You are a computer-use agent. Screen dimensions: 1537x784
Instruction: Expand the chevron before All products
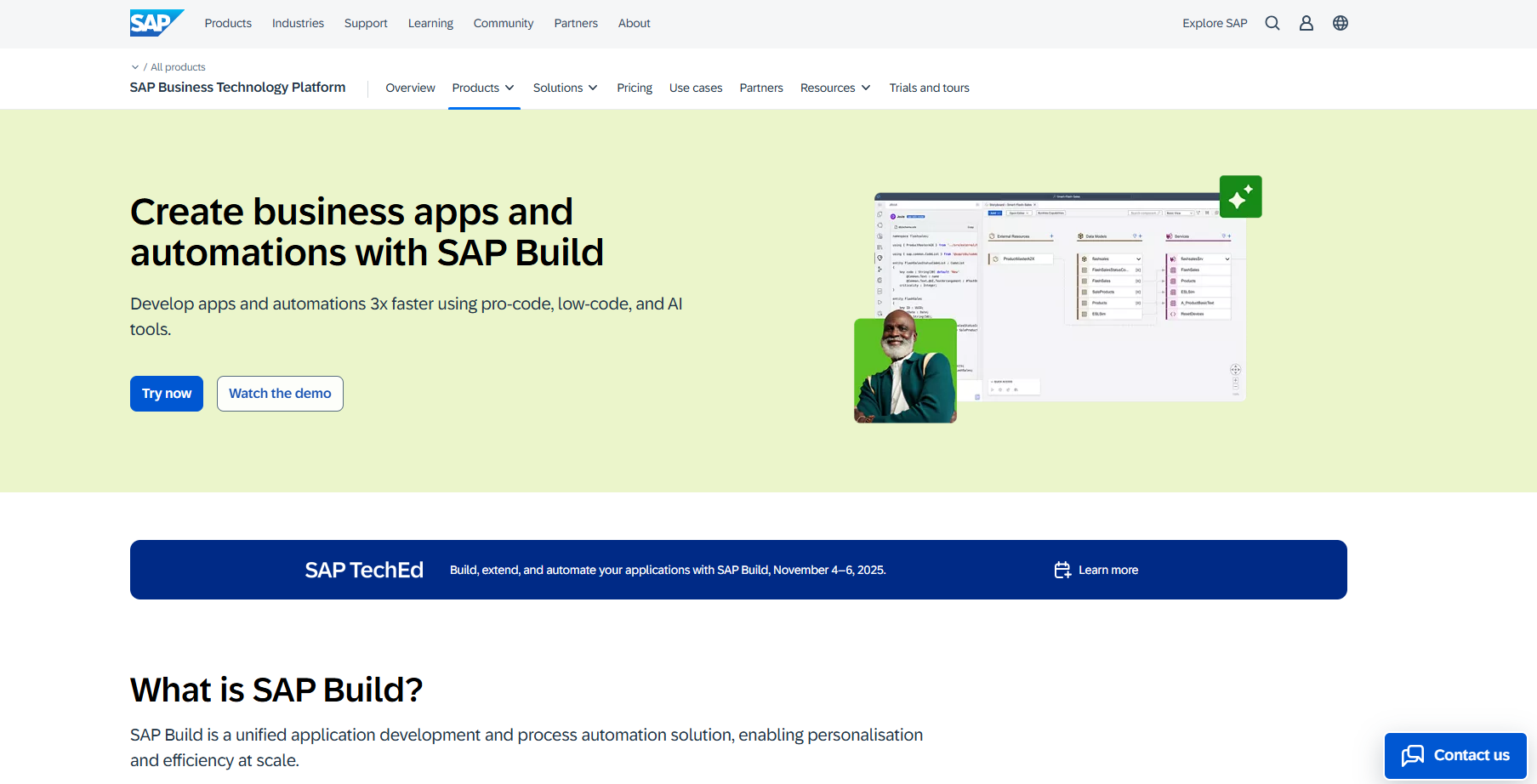point(134,67)
